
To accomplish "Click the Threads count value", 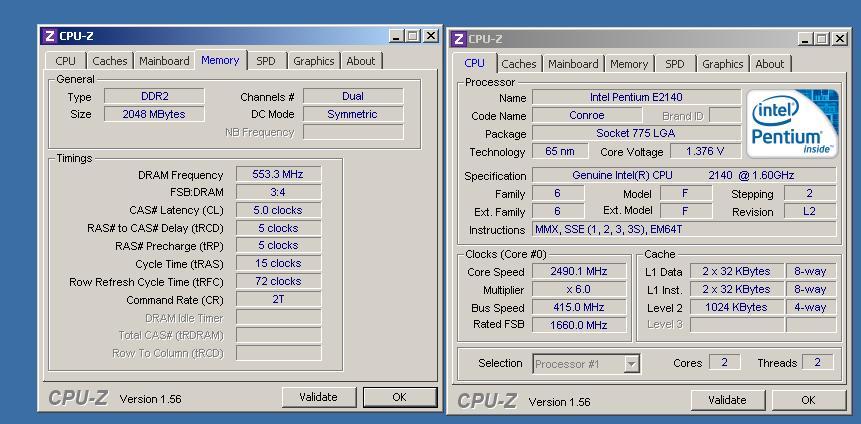I will tap(818, 362).
